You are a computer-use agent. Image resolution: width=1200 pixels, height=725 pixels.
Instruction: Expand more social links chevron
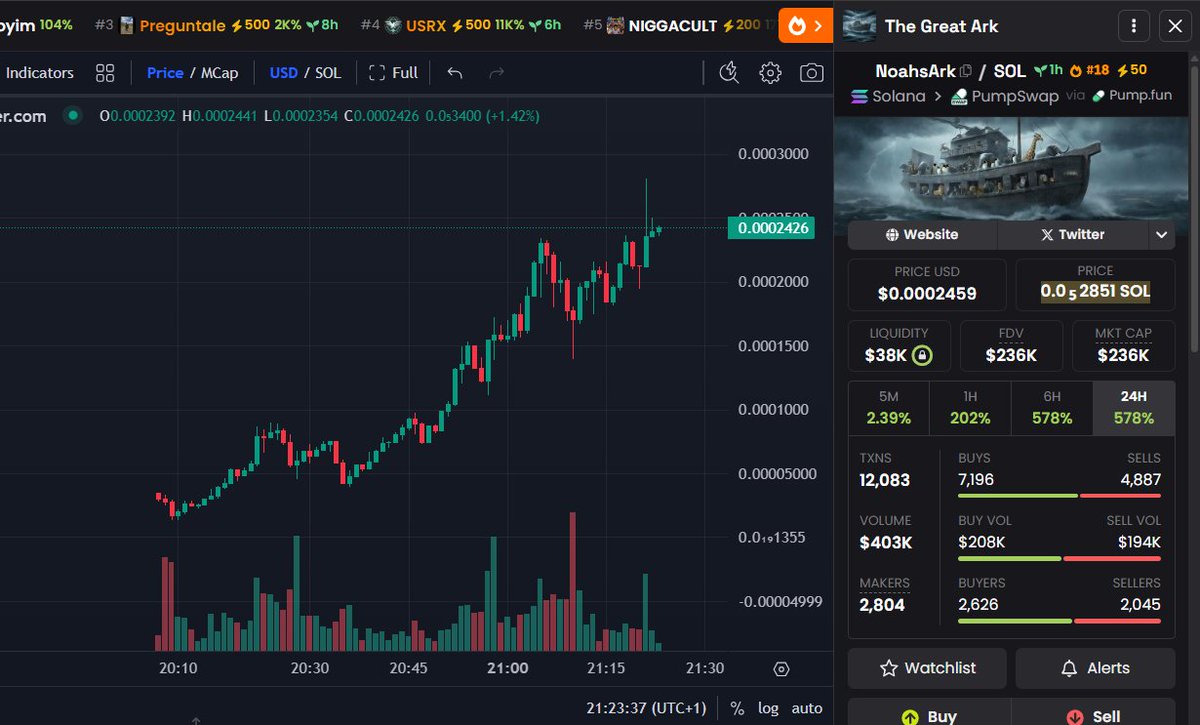(x=1161, y=235)
